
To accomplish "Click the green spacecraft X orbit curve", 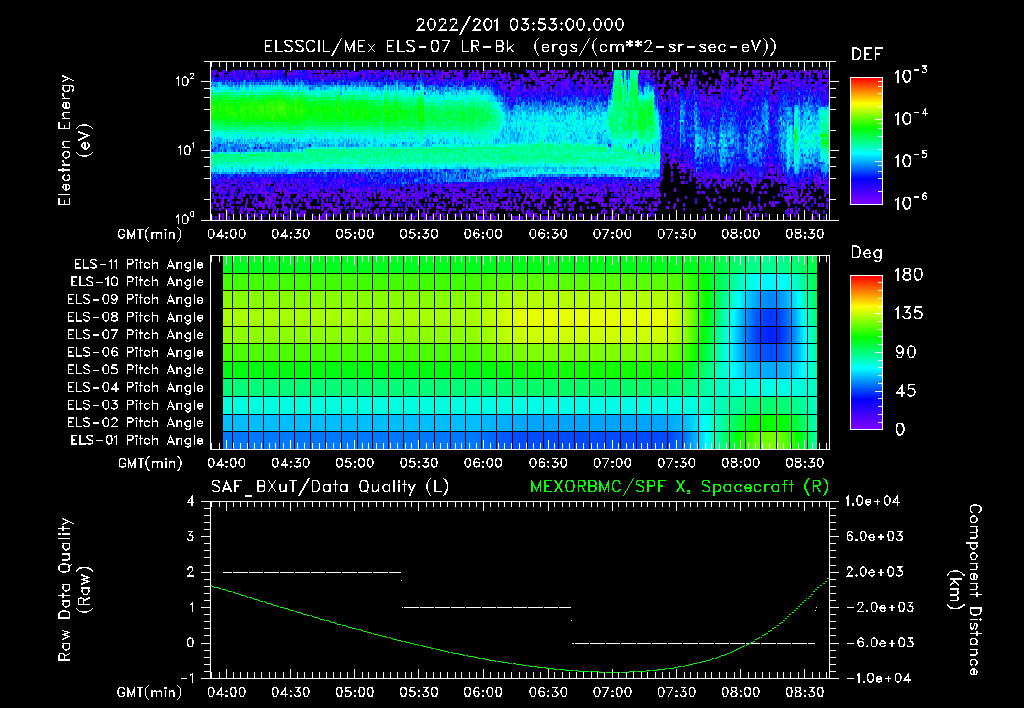I will [520, 665].
